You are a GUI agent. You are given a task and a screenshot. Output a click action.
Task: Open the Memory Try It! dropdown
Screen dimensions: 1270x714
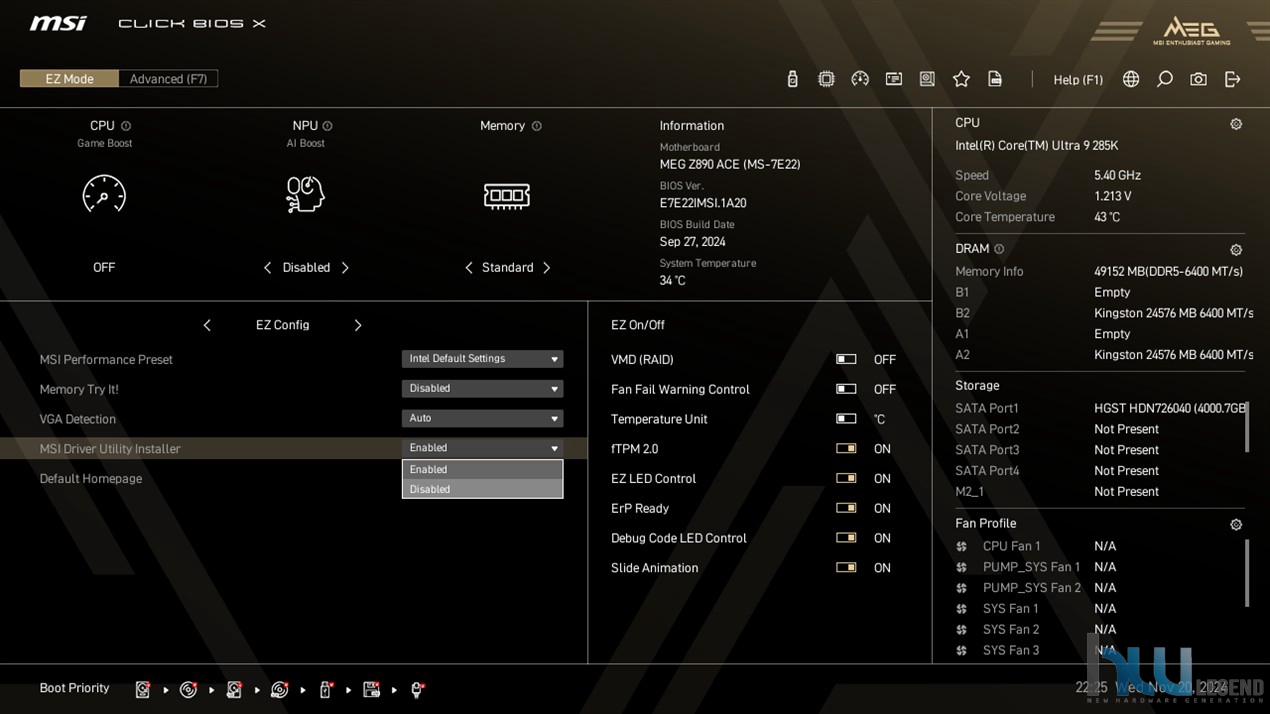click(482, 389)
